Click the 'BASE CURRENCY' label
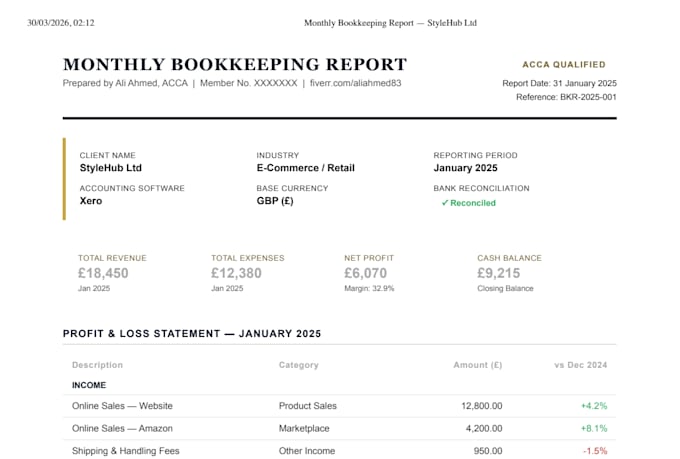Screen dimensions: 680x459 [292, 188]
